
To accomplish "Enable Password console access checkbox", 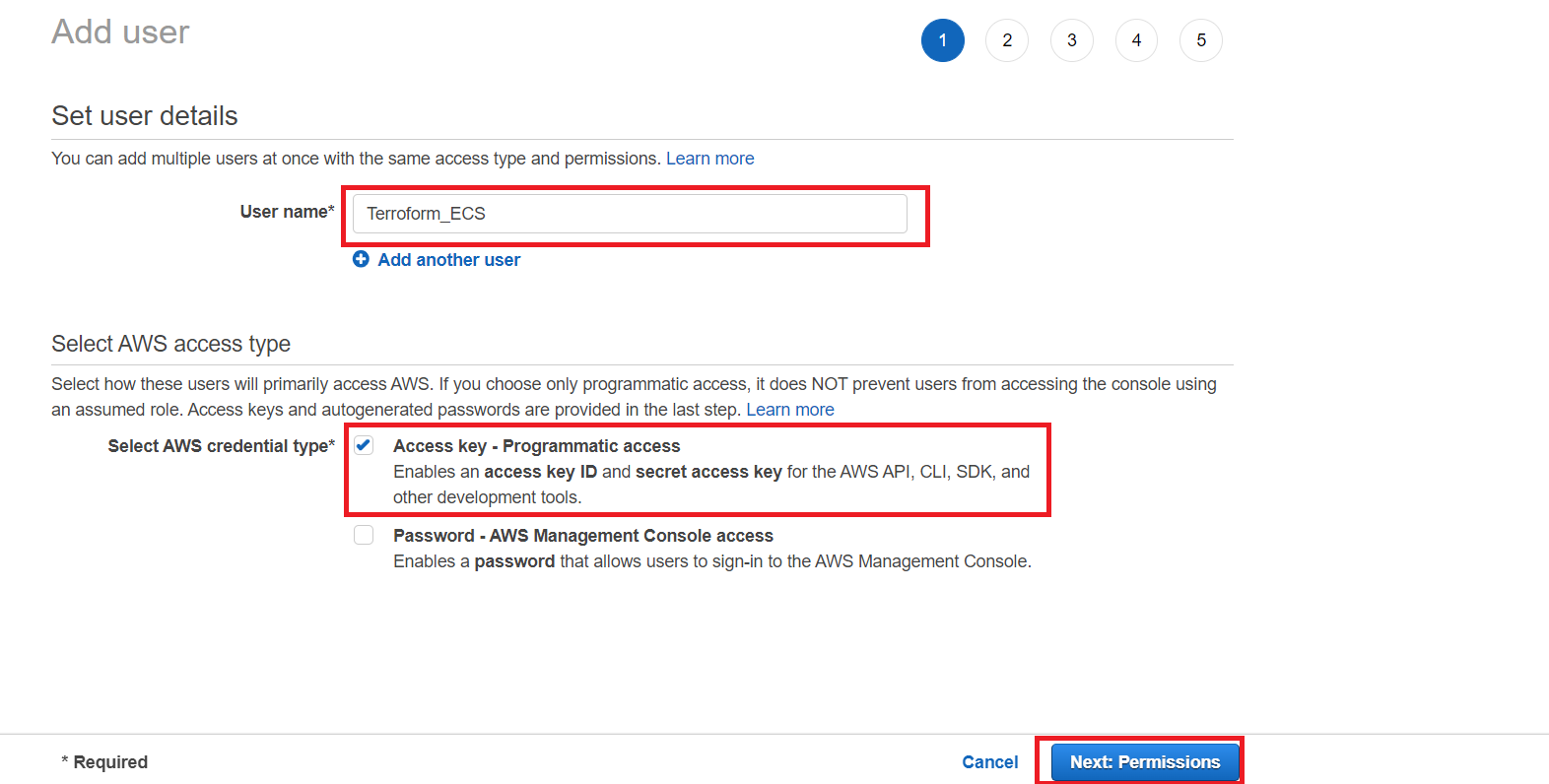I will pyautogui.click(x=365, y=535).
